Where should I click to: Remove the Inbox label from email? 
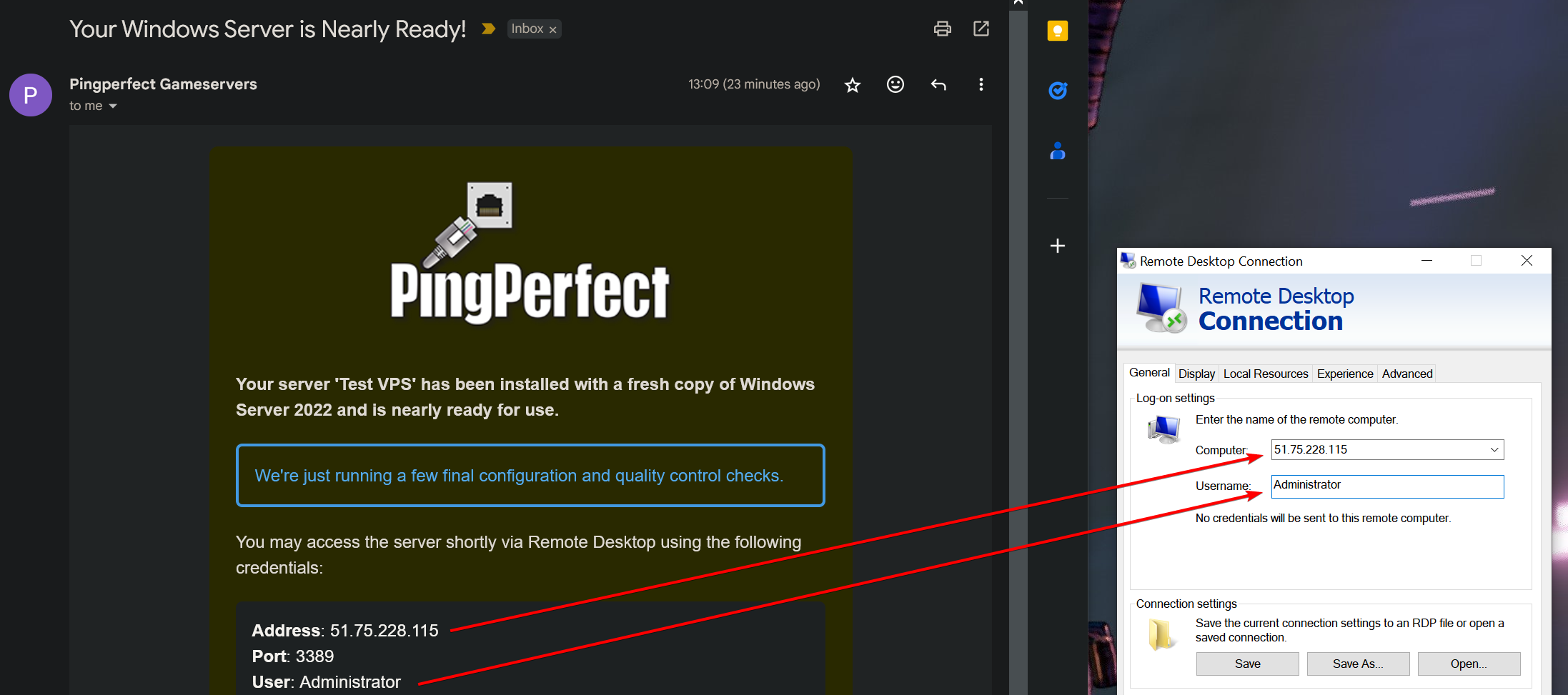coord(552,30)
